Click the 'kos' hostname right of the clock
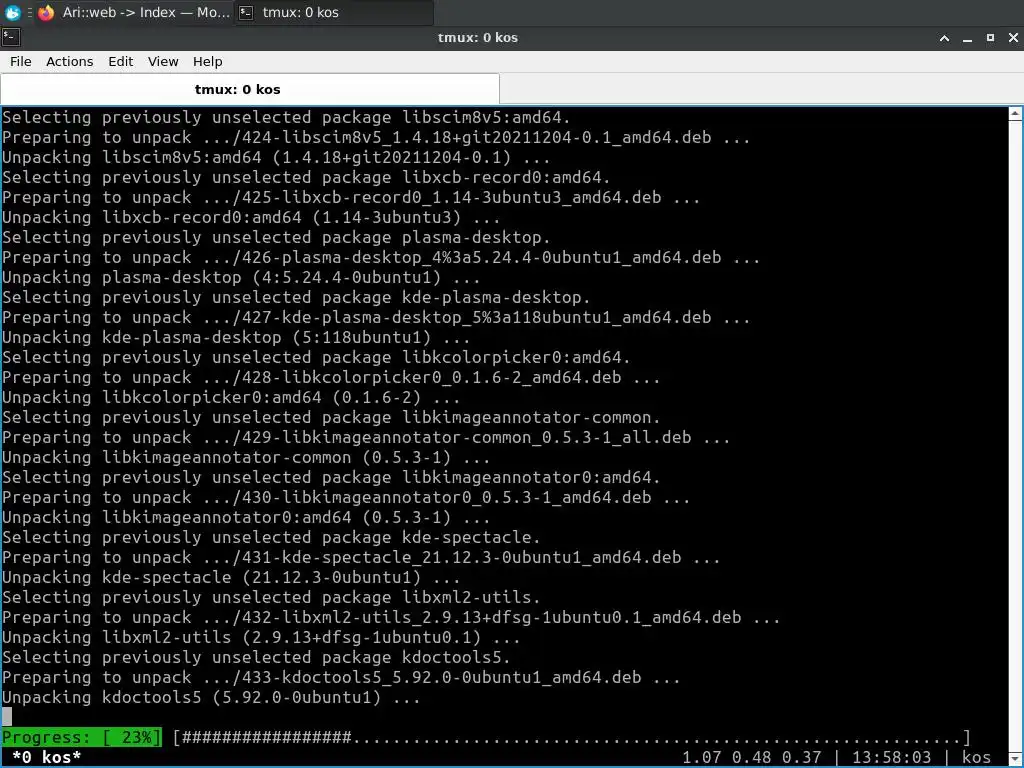 [976, 757]
